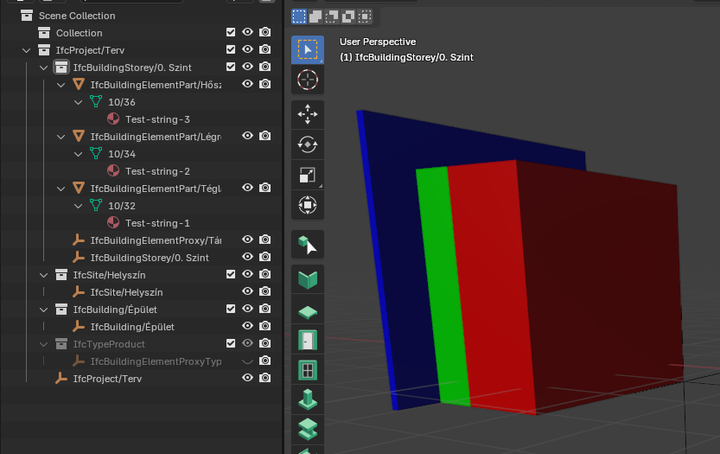Set selection mode to invert
This screenshot has height=454, width=720.
click(349, 17)
